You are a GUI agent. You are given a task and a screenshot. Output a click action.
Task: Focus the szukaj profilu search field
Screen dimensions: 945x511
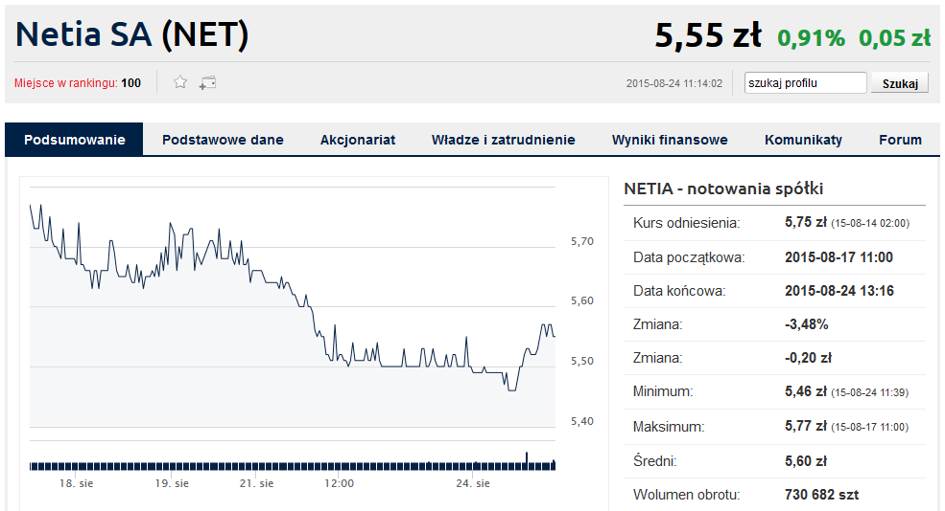coord(805,83)
